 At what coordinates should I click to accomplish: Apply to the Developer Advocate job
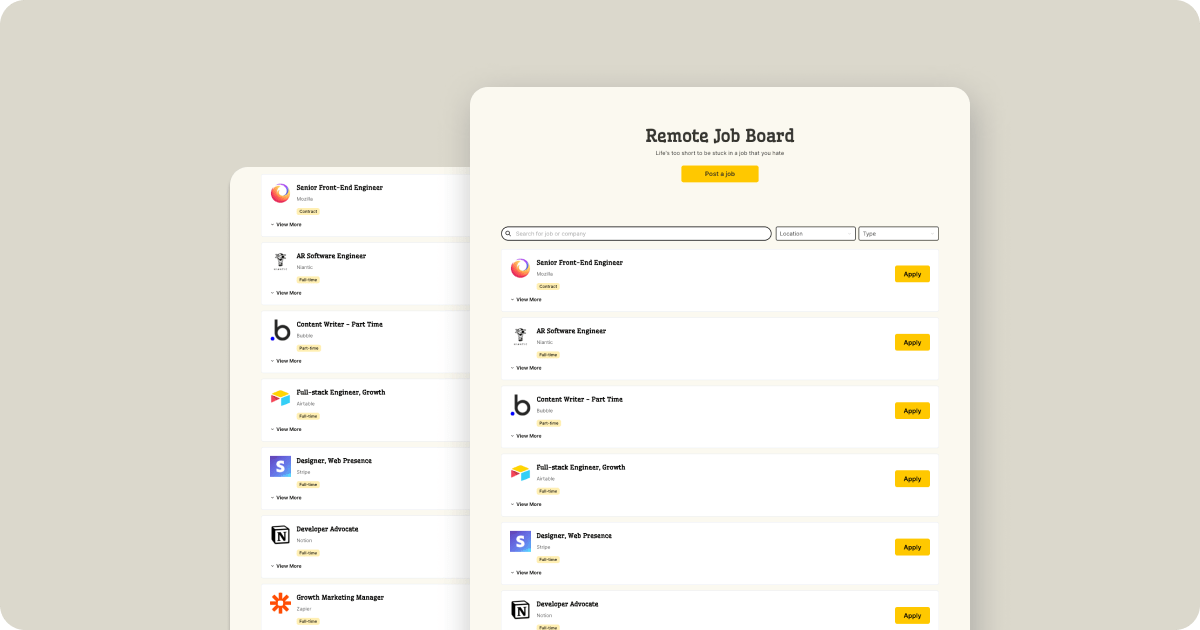(912, 615)
